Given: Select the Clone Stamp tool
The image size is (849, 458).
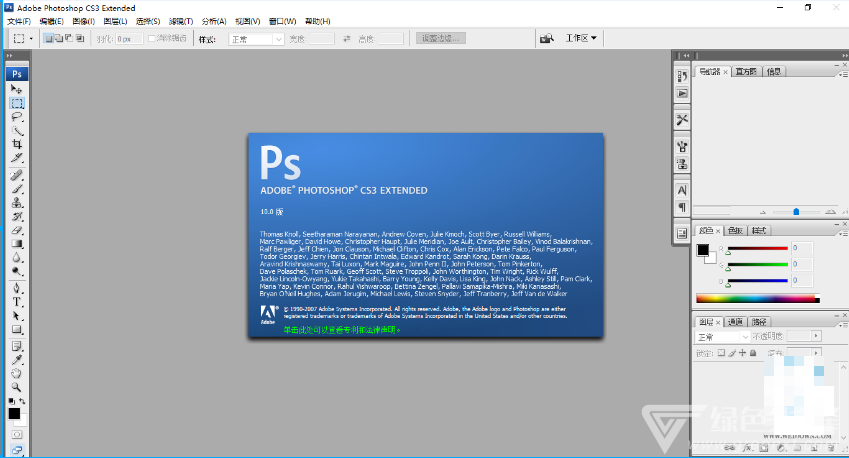Looking at the screenshot, I should pyautogui.click(x=17, y=202).
